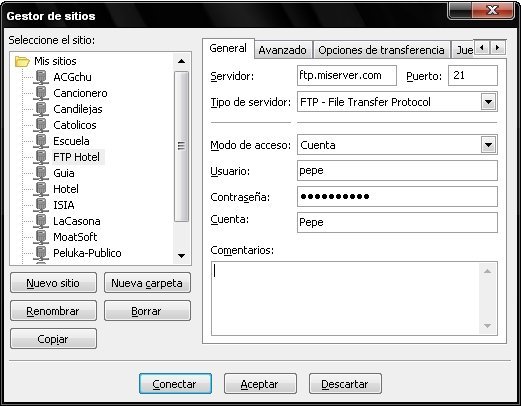The image size is (521, 406).
Task: Select the Cancionero site name
Action: 80,93
